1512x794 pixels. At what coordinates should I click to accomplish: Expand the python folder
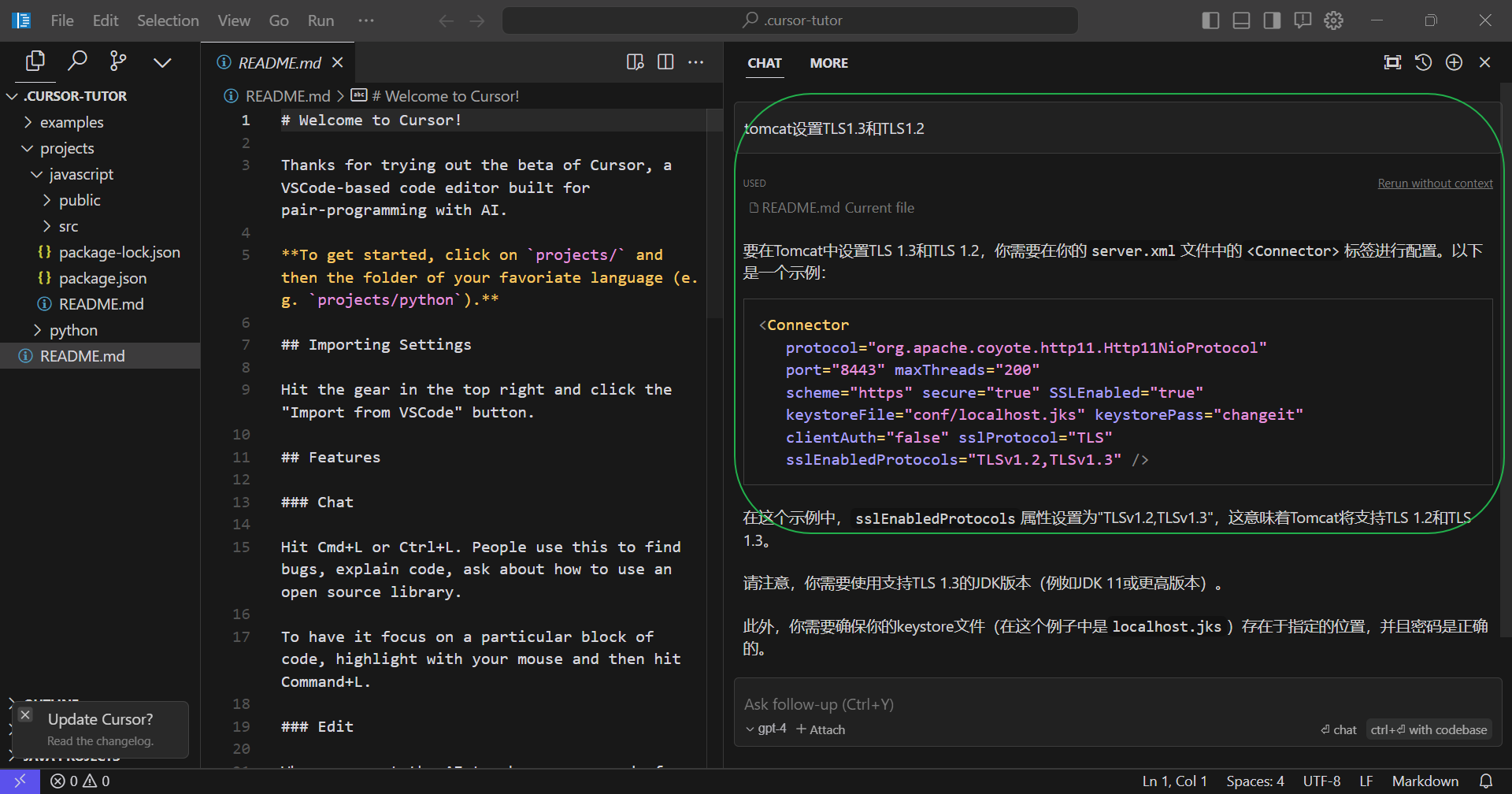[x=100, y=330]
